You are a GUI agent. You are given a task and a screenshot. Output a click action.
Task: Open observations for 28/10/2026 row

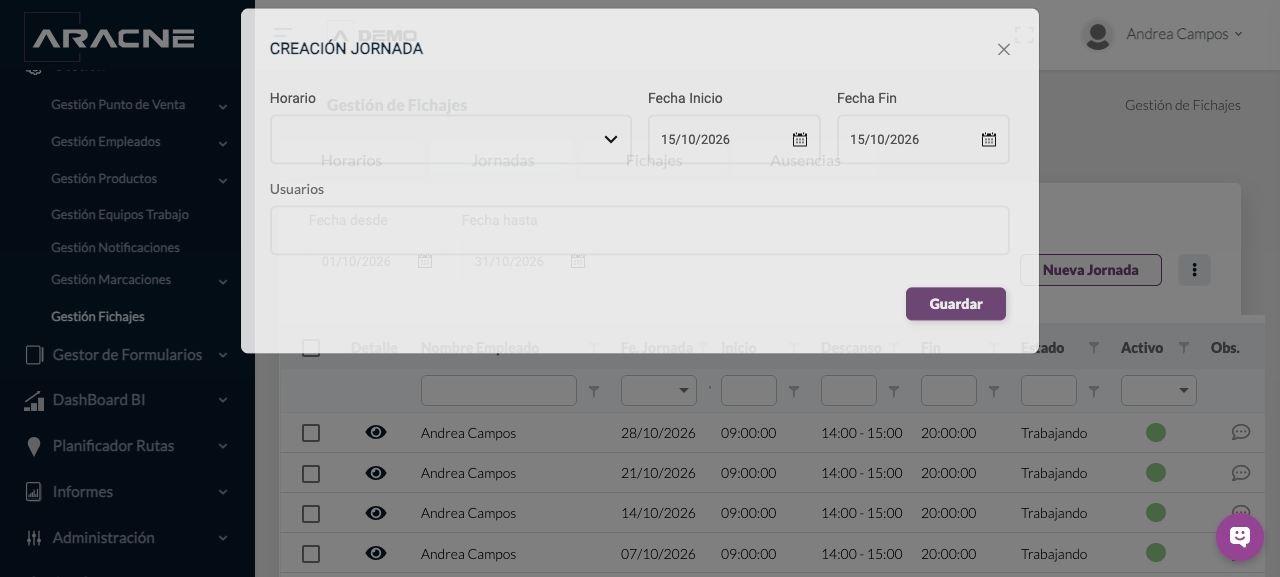1241,433
